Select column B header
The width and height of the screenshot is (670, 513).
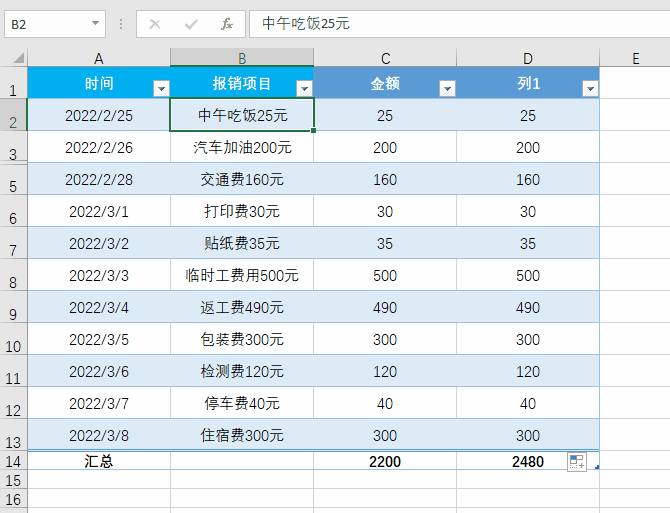242,58
